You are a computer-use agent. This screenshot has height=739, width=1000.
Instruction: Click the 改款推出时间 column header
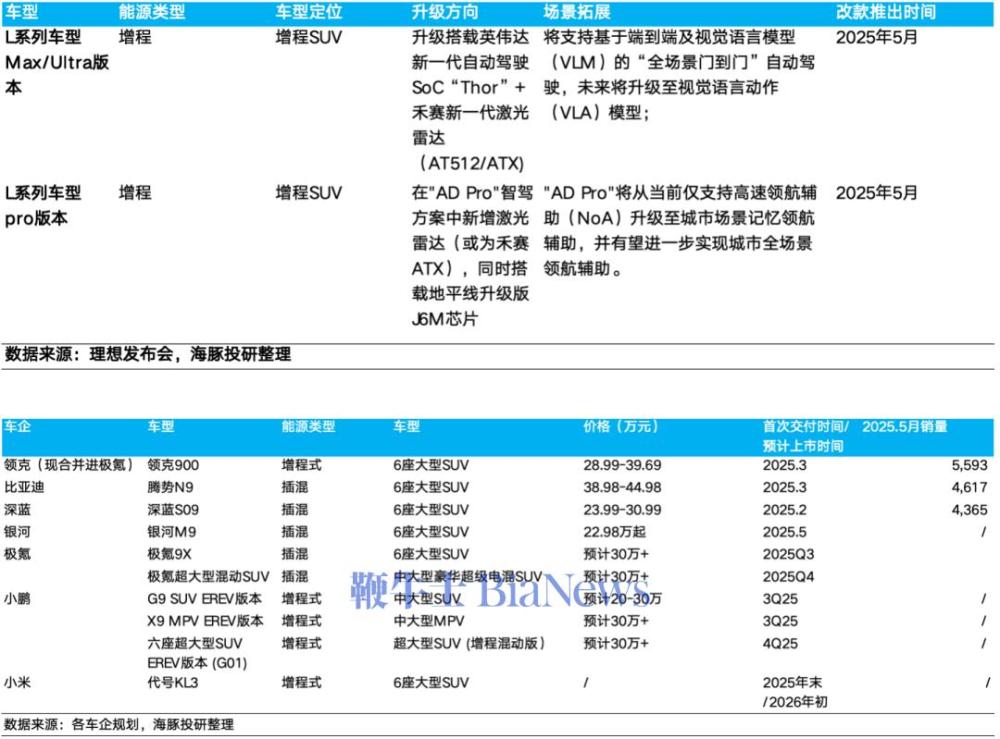(x=886, y=11)
